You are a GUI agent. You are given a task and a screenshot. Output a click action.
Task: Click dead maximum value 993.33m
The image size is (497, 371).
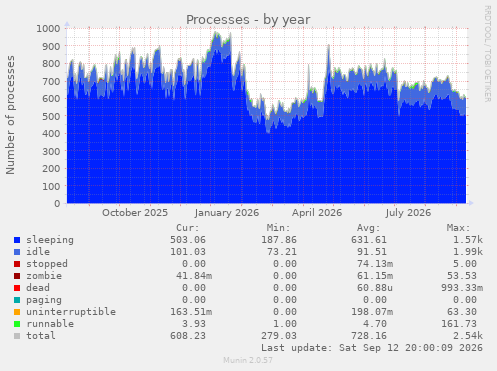pos(462,288)
